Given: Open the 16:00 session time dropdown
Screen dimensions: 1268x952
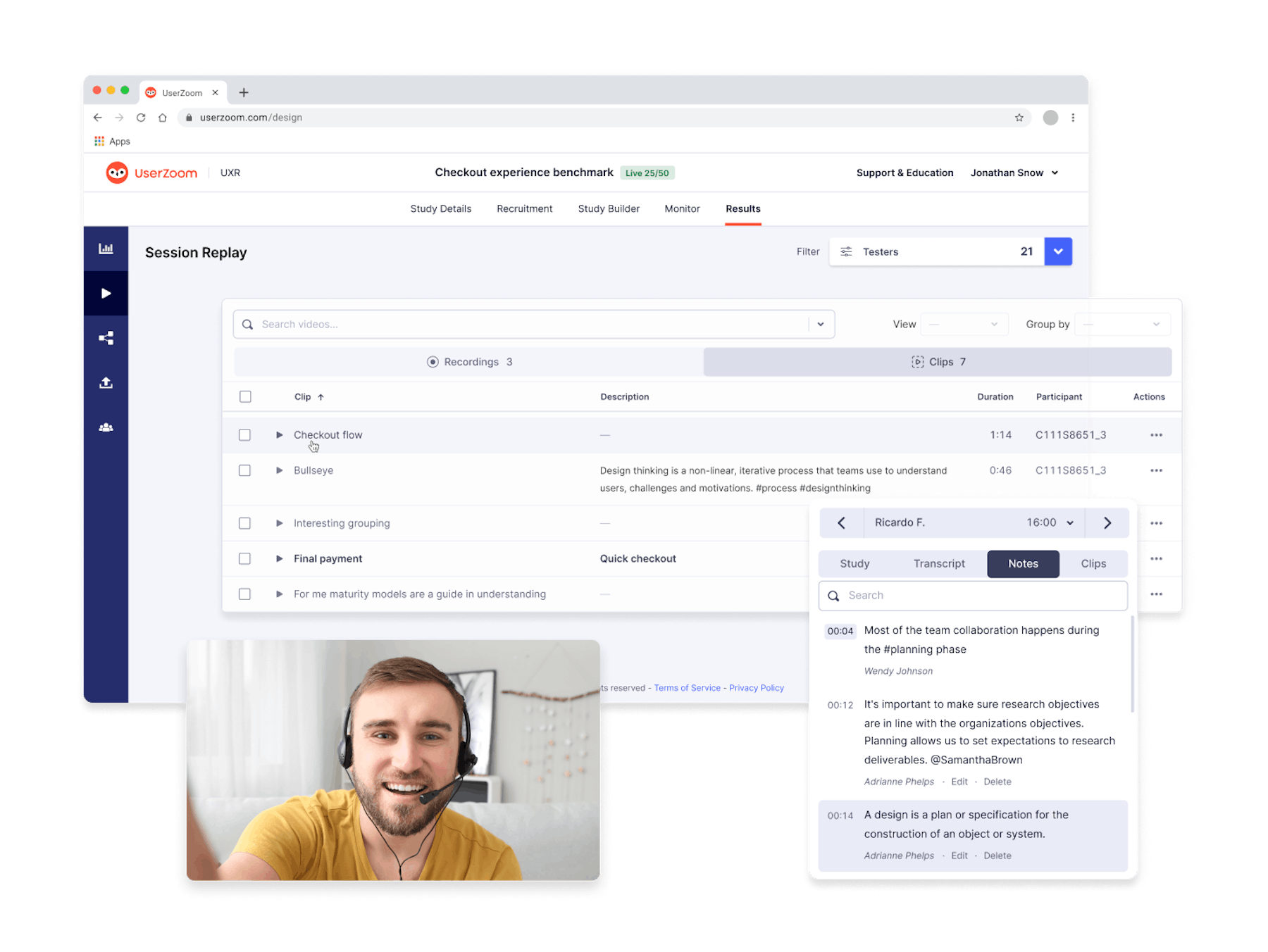Looking at the screenshot, I should point(1050,522).
